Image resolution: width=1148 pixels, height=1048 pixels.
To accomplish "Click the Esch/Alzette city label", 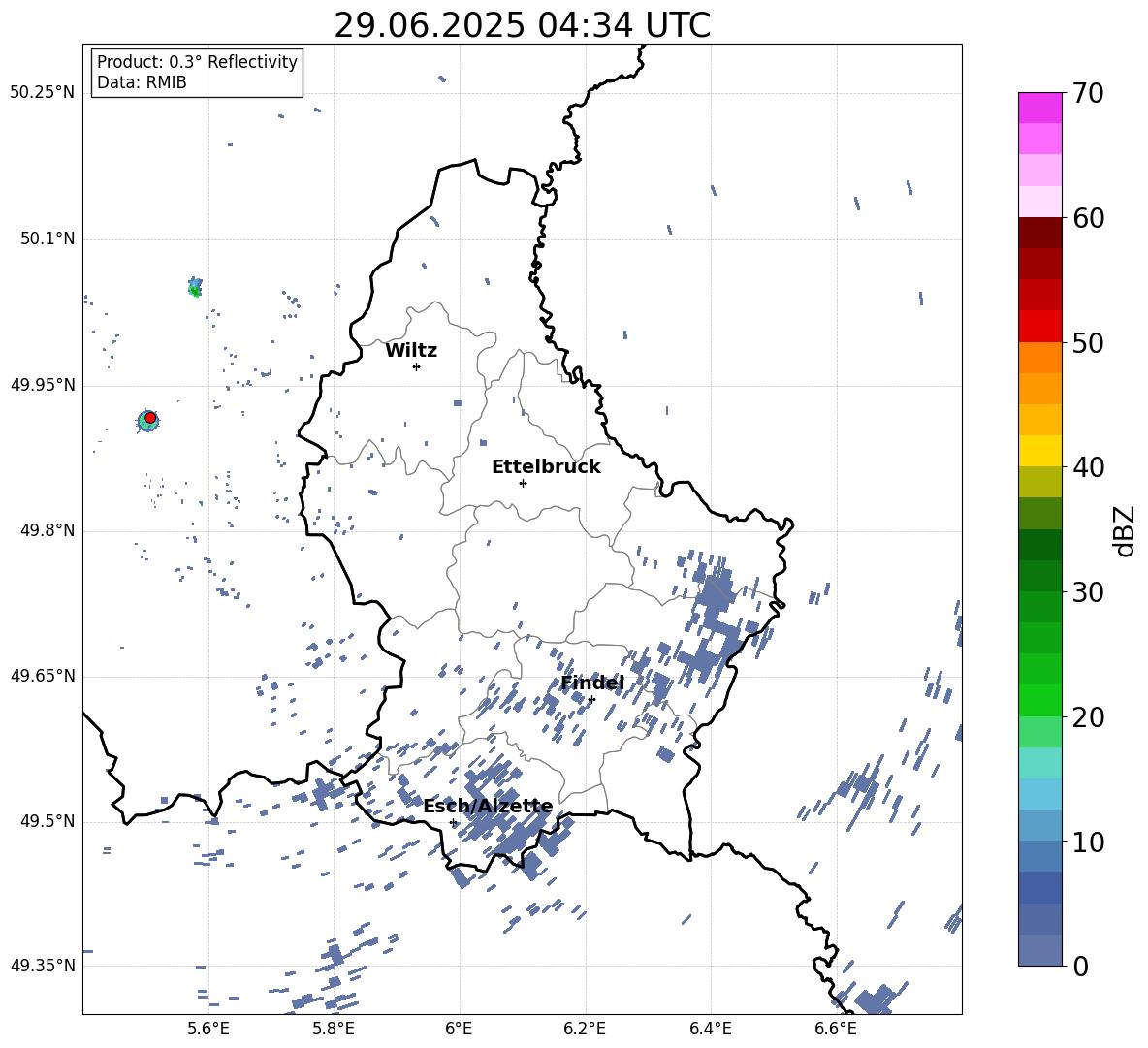I will 488,806.
